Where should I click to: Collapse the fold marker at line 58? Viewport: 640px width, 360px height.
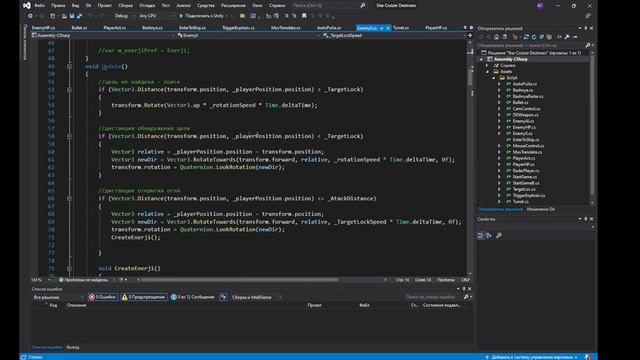click(x=69, y=136)
